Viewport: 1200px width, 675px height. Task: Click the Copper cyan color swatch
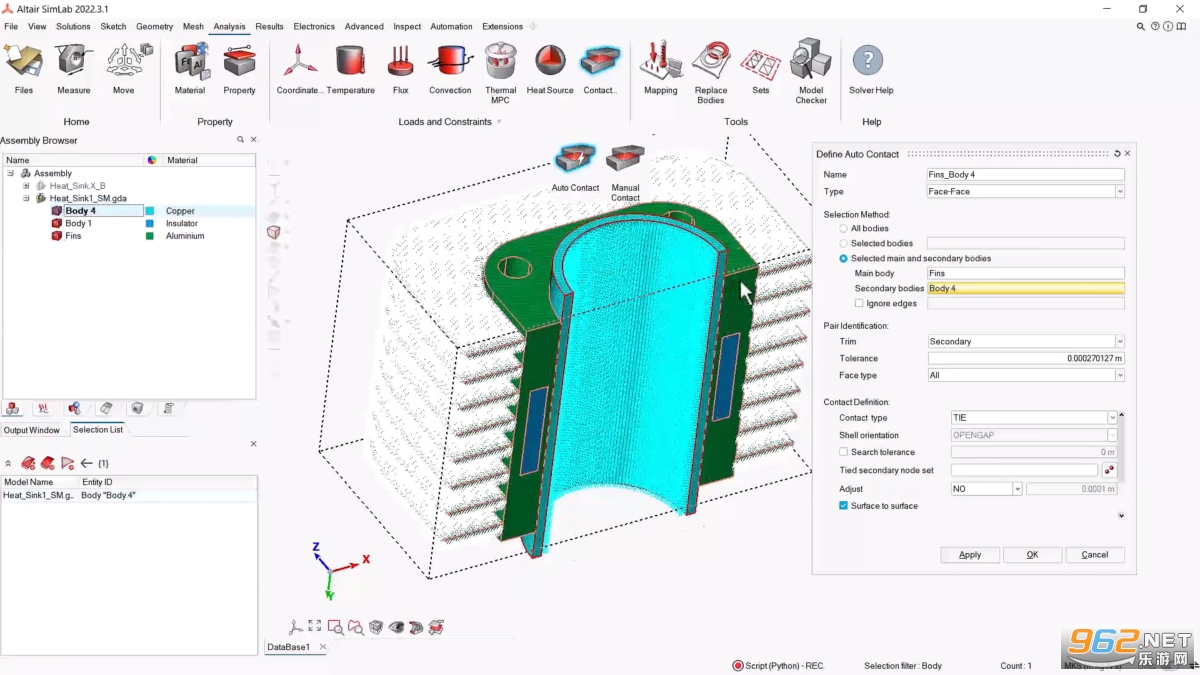[150, 211]
